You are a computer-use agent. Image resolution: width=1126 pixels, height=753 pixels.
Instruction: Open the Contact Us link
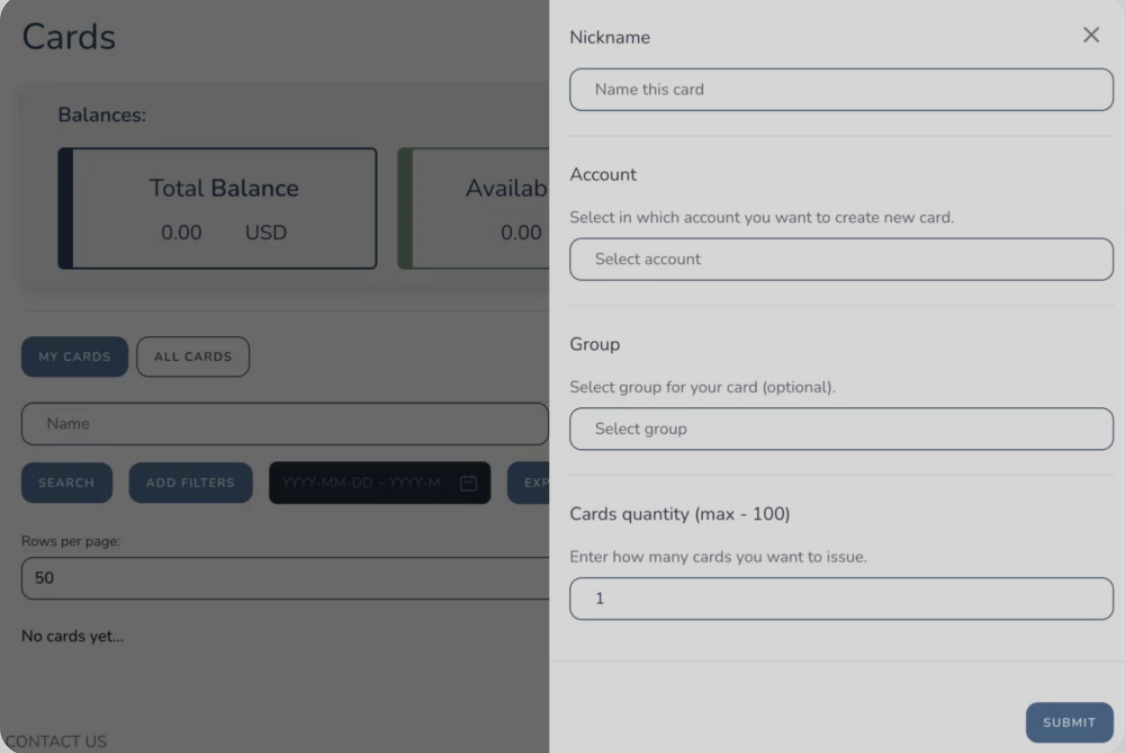coord(55,742)
